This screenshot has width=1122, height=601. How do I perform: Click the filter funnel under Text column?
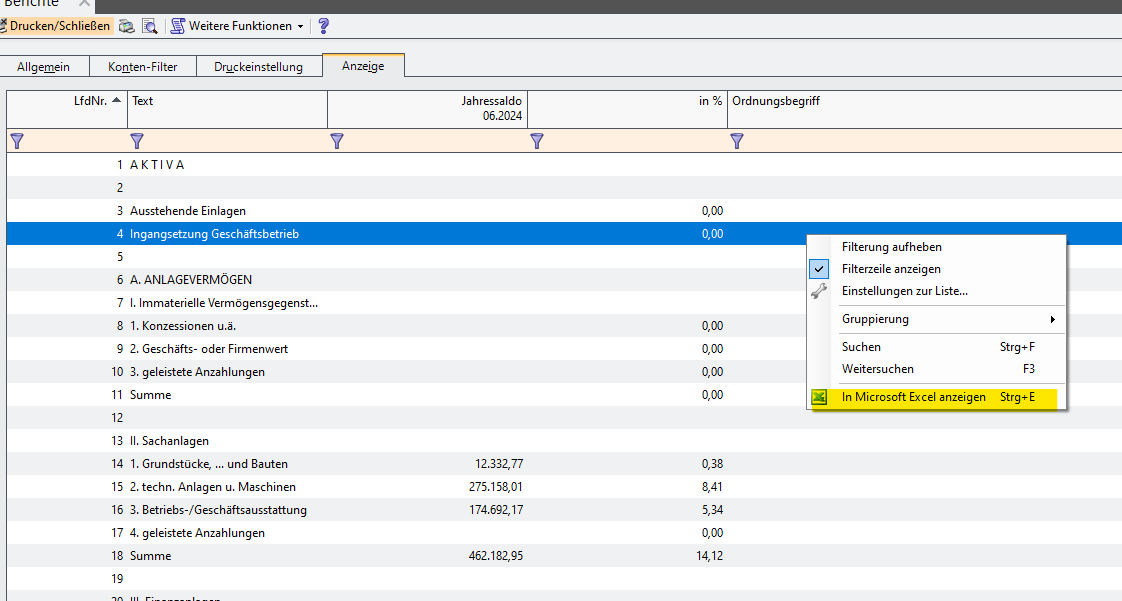click(x=137, y=141)
